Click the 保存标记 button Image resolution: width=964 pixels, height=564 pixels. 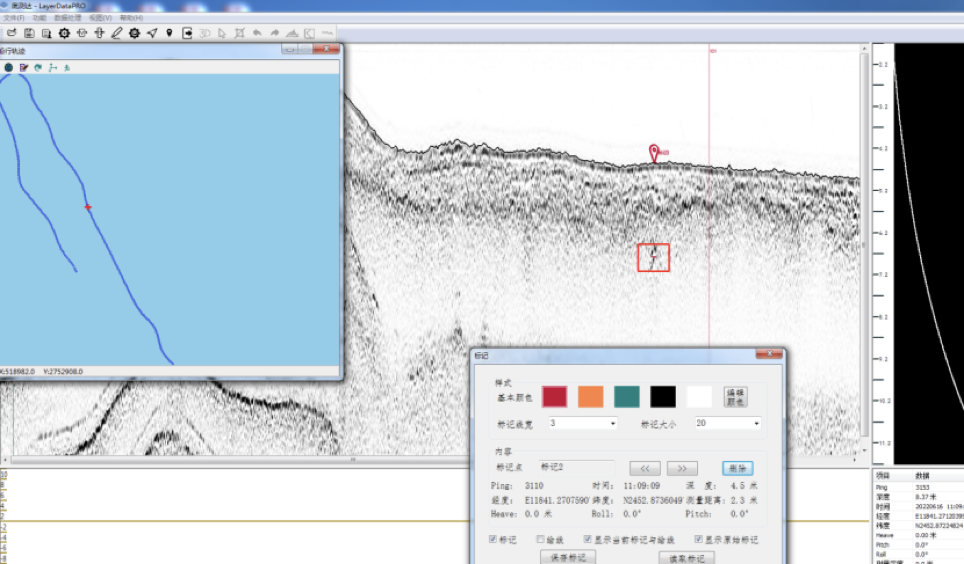click(567, 557)
